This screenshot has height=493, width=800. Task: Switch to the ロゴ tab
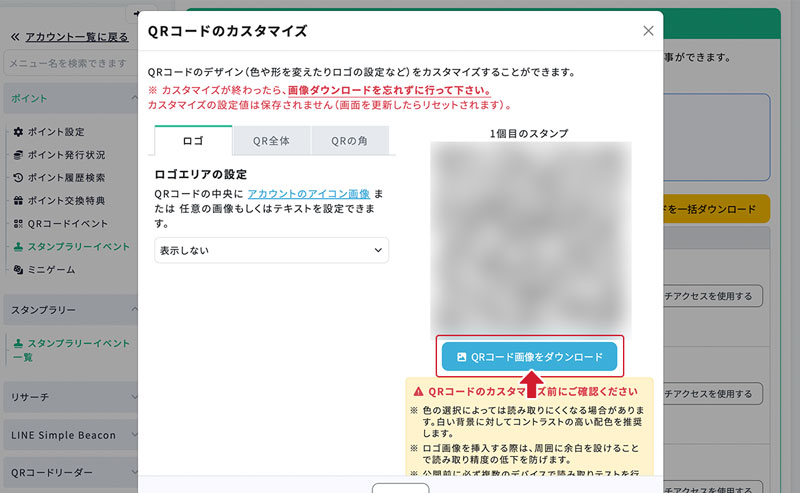[x=193, y=141]
